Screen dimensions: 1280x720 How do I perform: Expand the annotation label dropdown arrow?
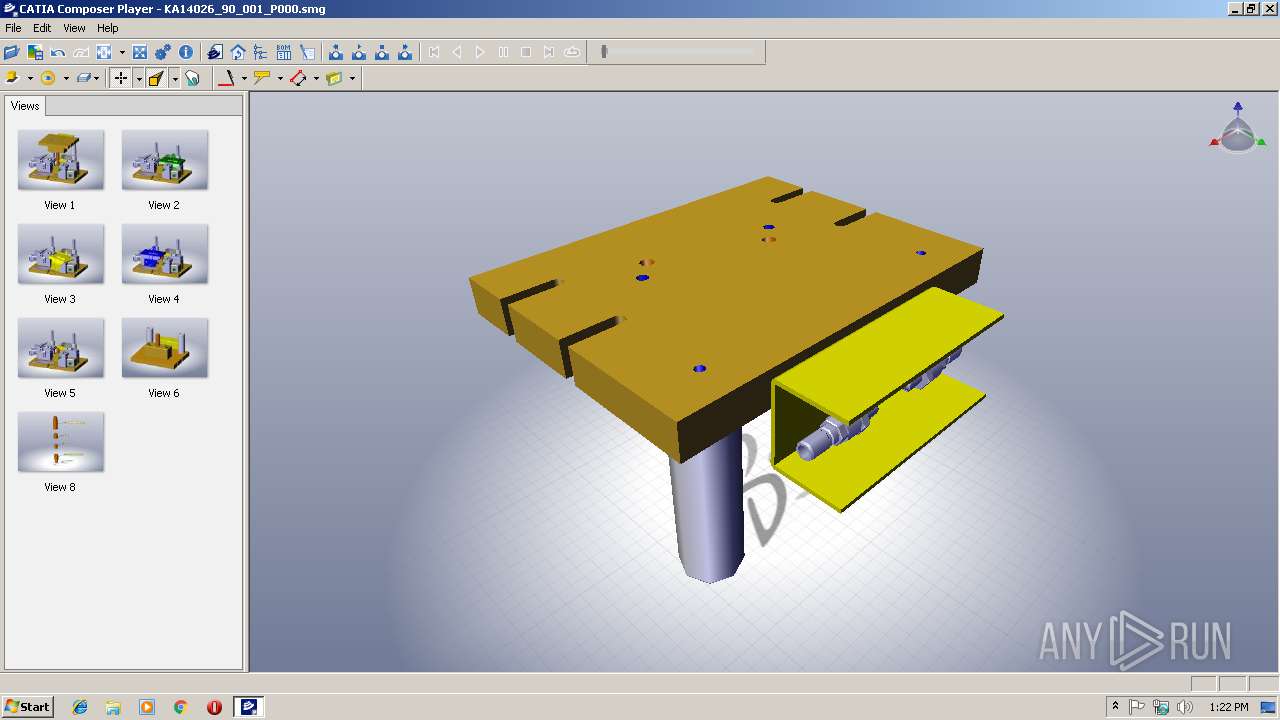pyautogui.click(x=280, y=78)
